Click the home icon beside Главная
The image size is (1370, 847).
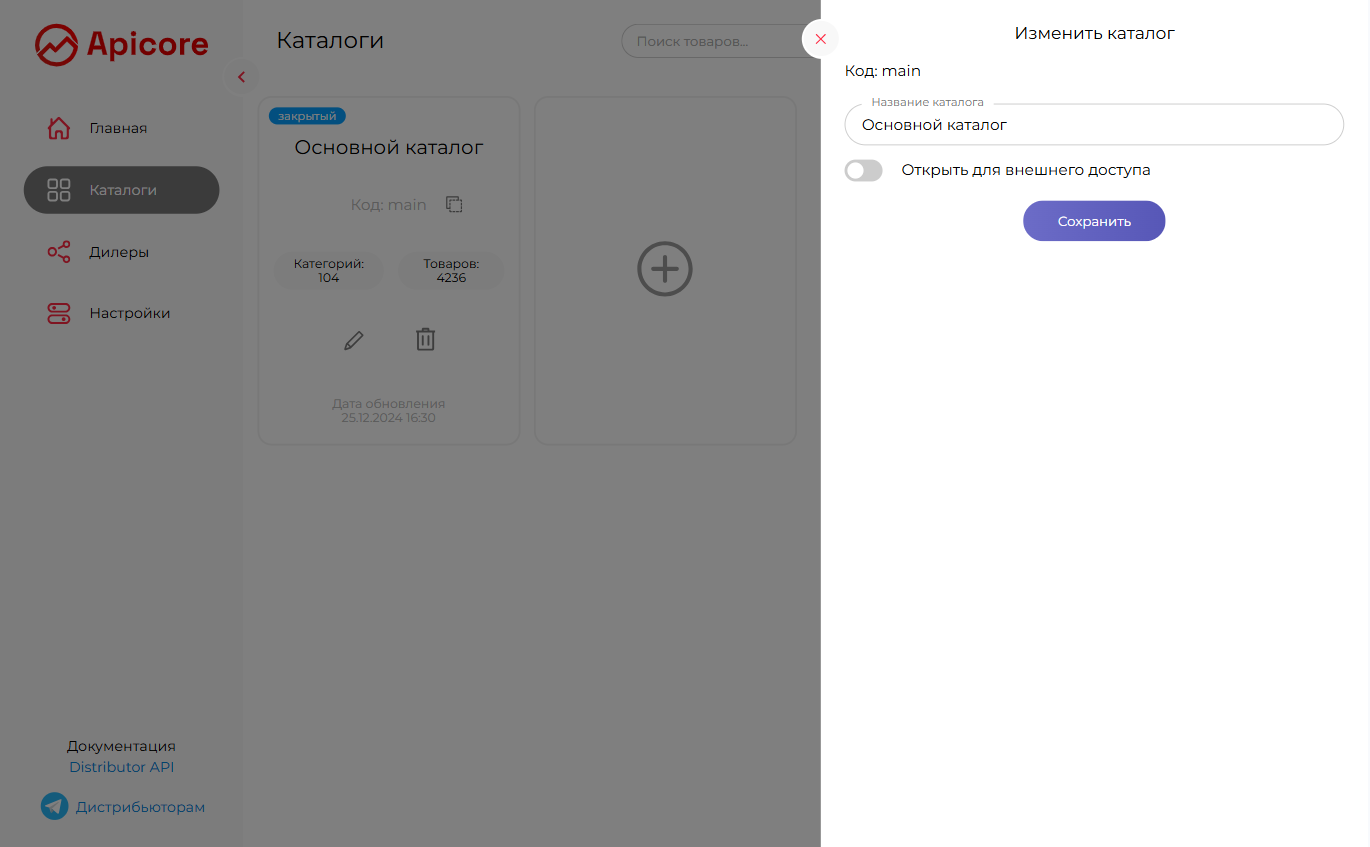[x=59, y=128]
